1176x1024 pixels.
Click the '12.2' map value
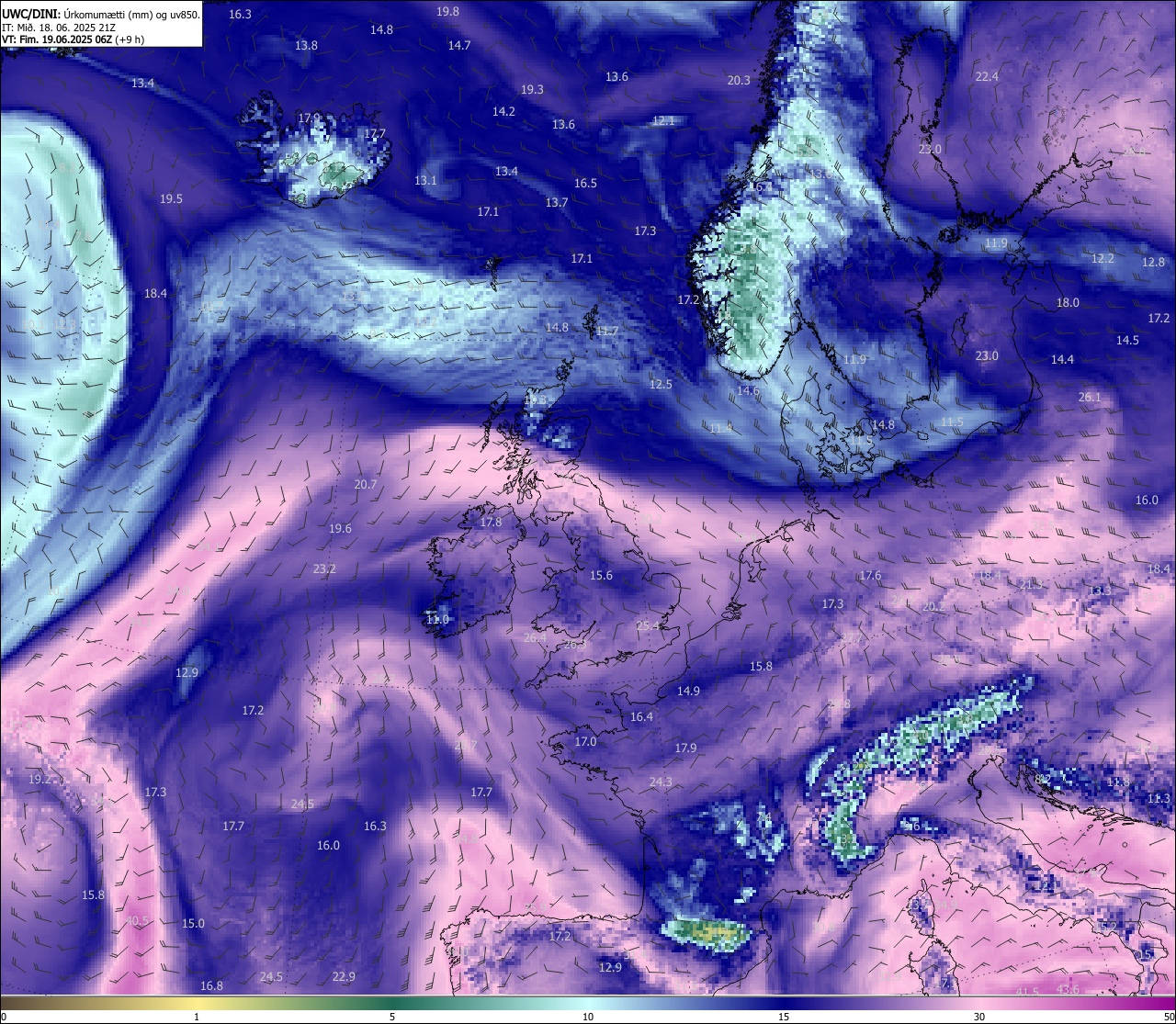point(1102,258)
